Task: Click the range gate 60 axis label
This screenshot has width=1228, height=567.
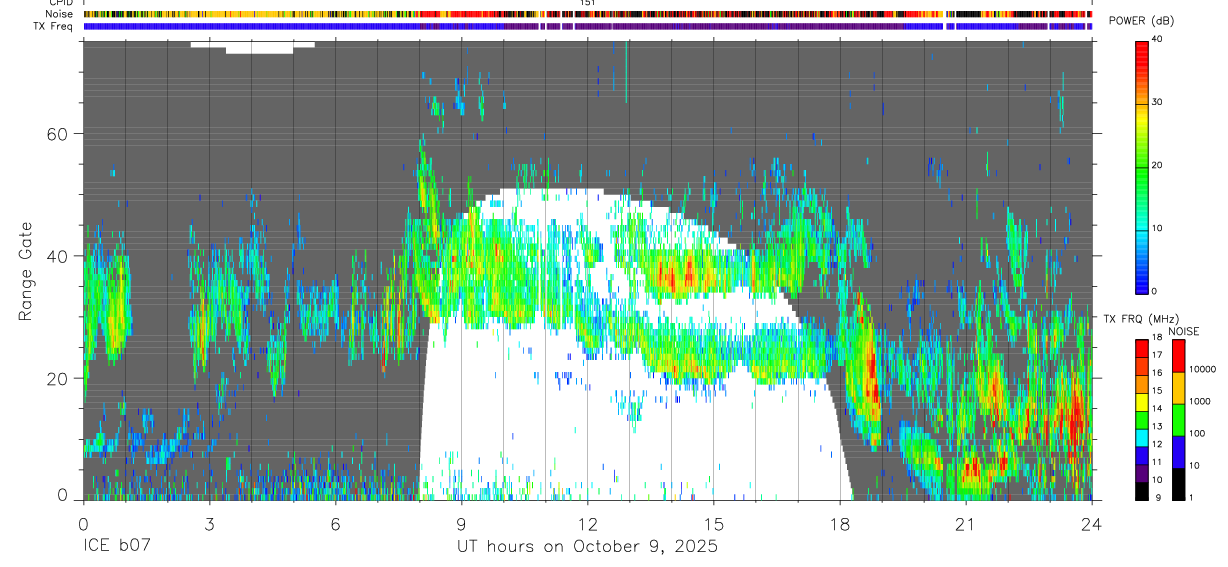Action: [58, 134]
